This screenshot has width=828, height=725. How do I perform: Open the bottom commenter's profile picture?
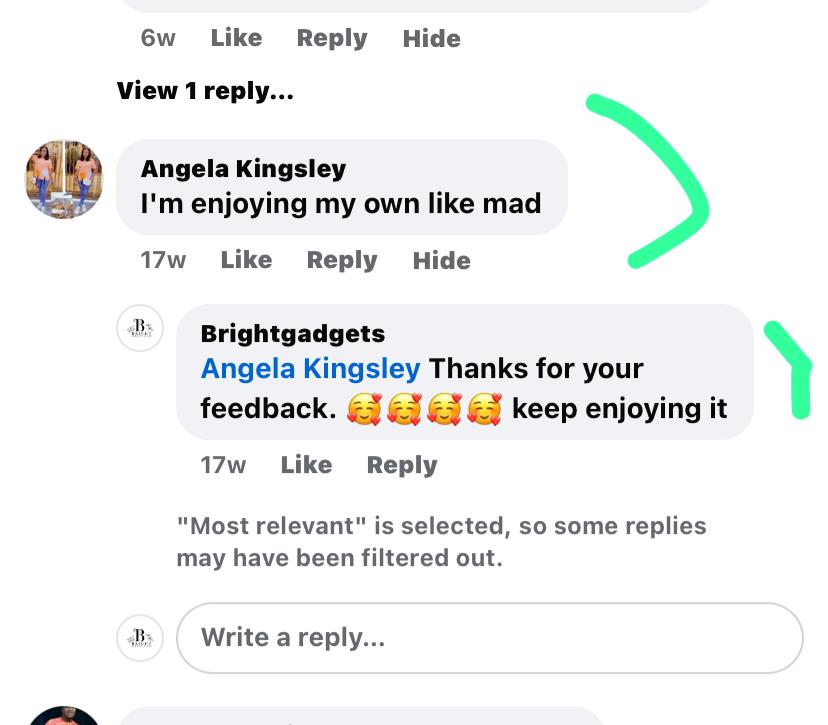pyautogui.click(x=64, y=715)
